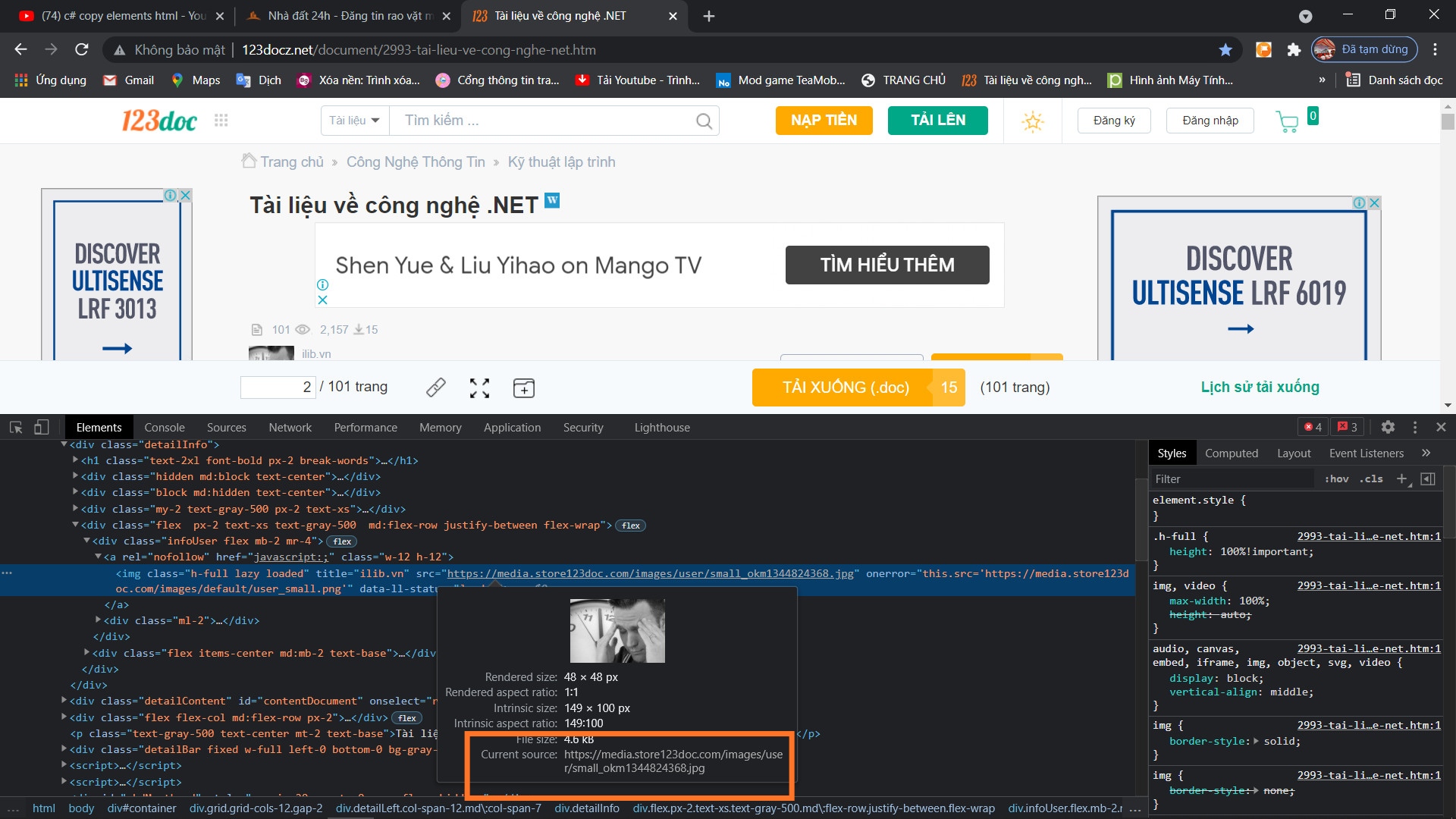1456x819 pixels.
Task: Open the Performance tab
Action: [366, 427]
